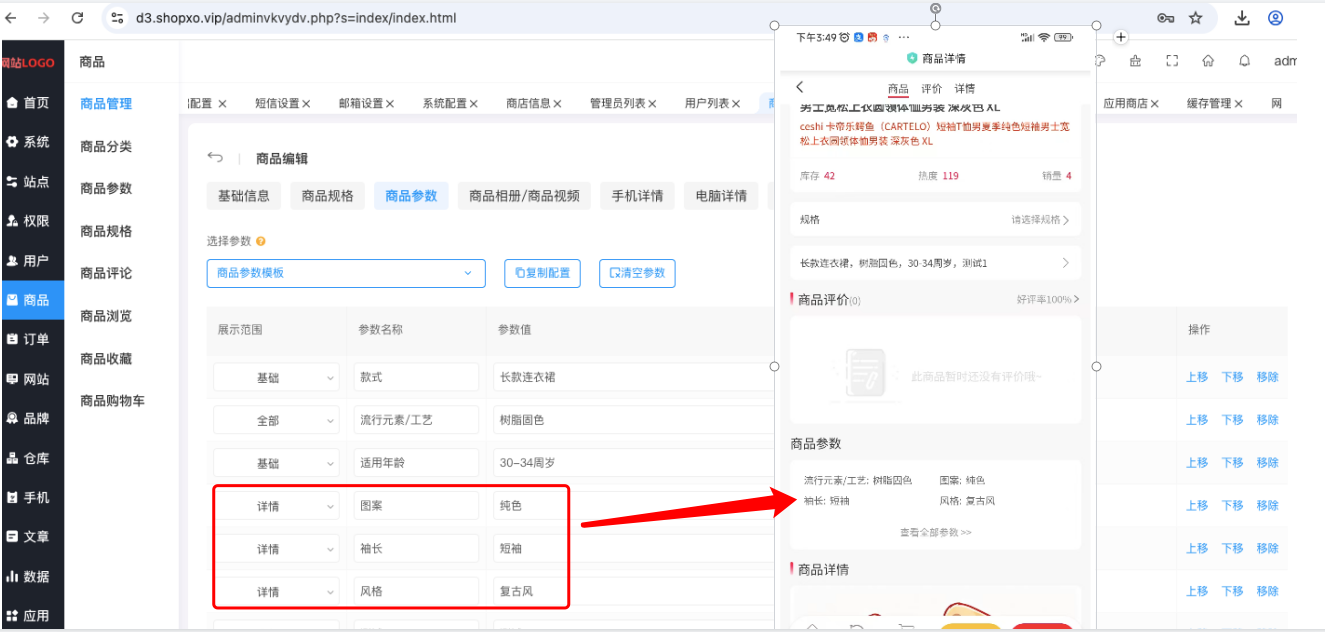Click the 复制配置 button
This screenshot has width=1325, height=632.
point(542,273)
